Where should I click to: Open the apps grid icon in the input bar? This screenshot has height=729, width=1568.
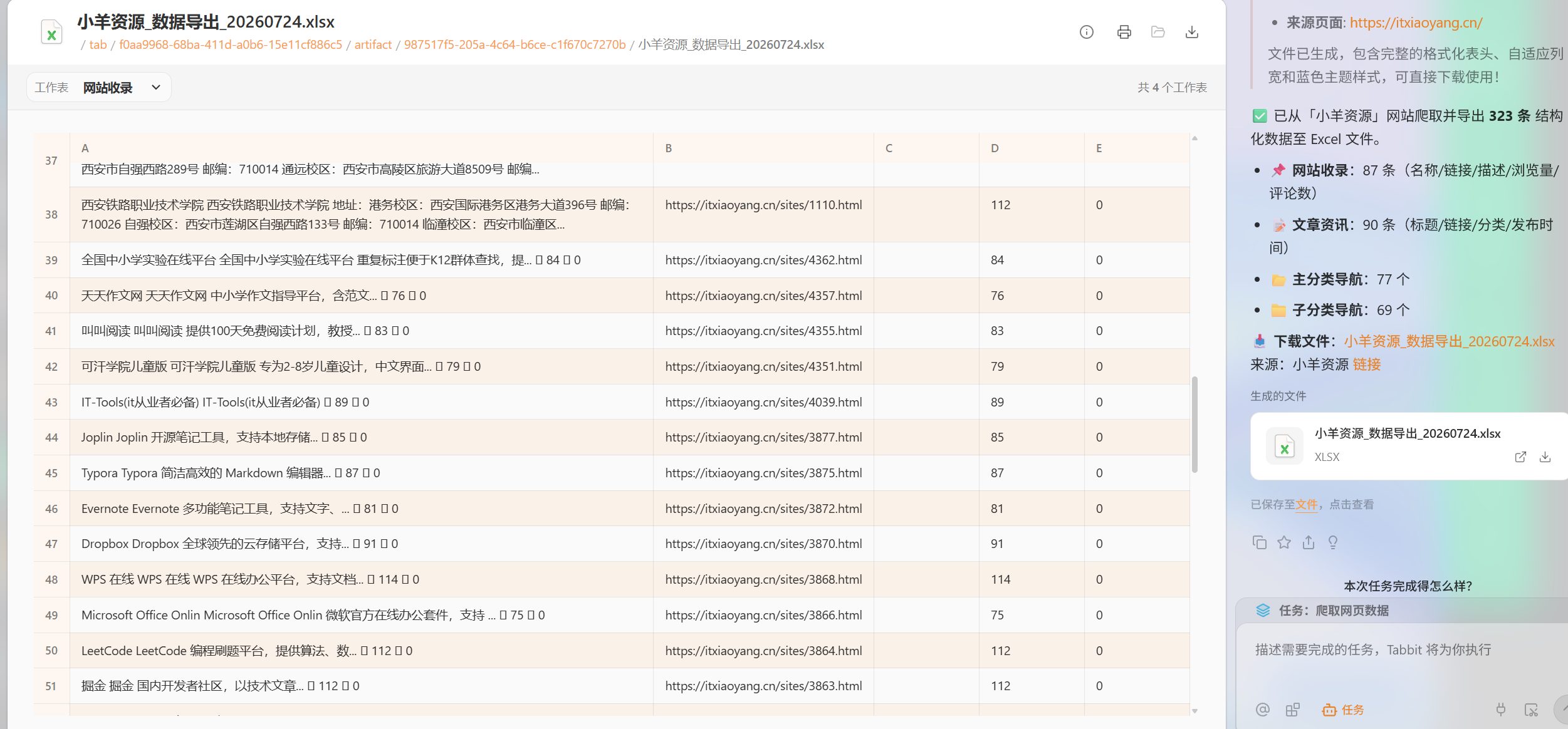click(1292, 710)
